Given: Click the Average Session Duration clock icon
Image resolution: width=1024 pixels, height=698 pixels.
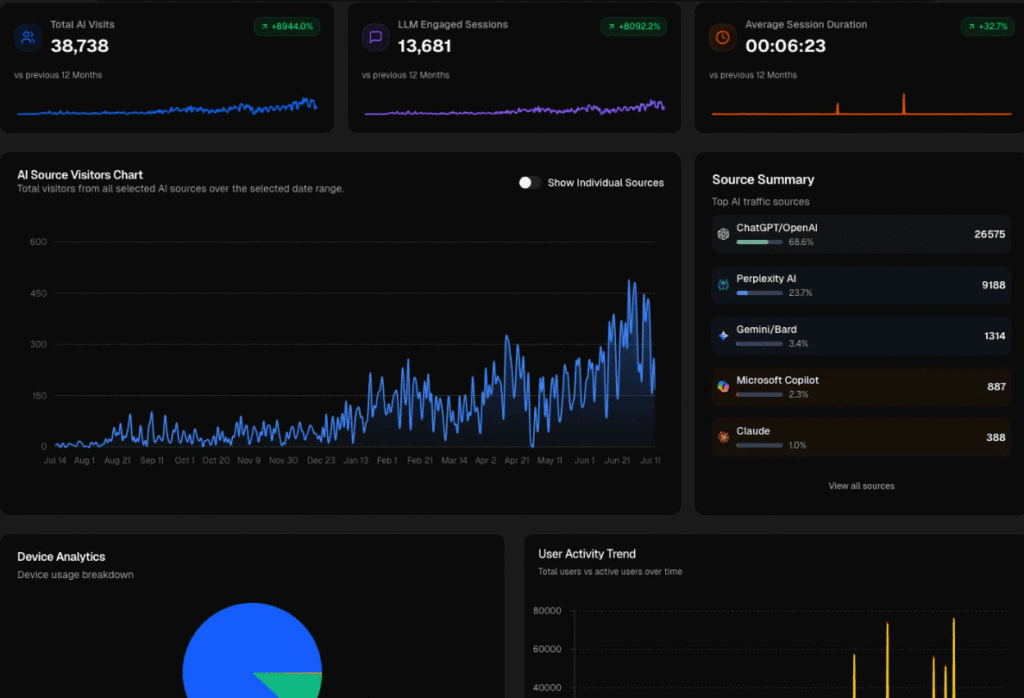Looking at the screenshot, I should (x=722, y=38).
